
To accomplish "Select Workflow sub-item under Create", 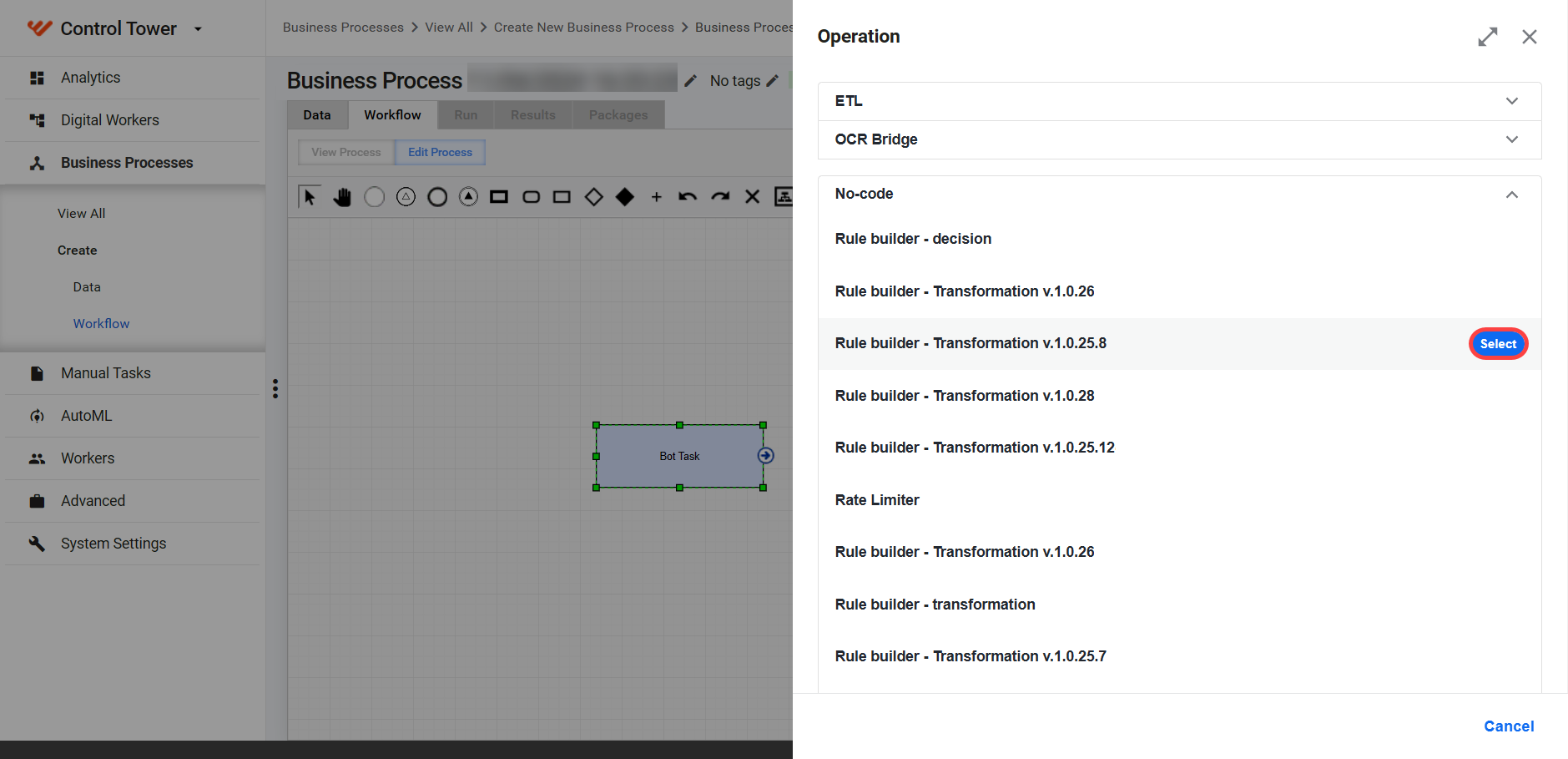I will [101, 324].
